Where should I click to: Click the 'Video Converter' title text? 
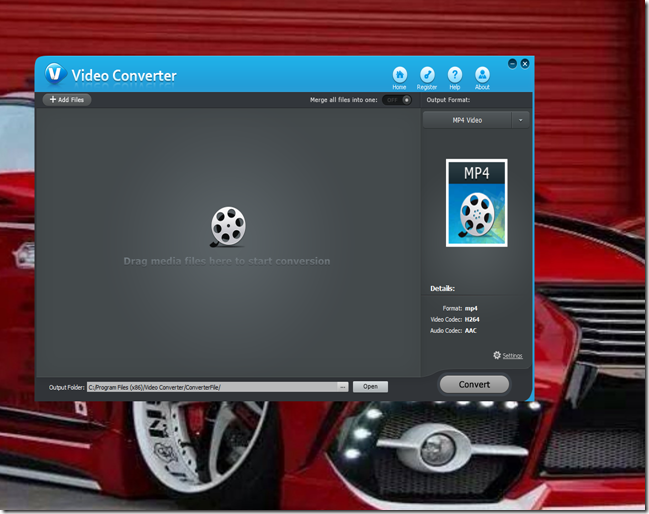pos(124,75)
